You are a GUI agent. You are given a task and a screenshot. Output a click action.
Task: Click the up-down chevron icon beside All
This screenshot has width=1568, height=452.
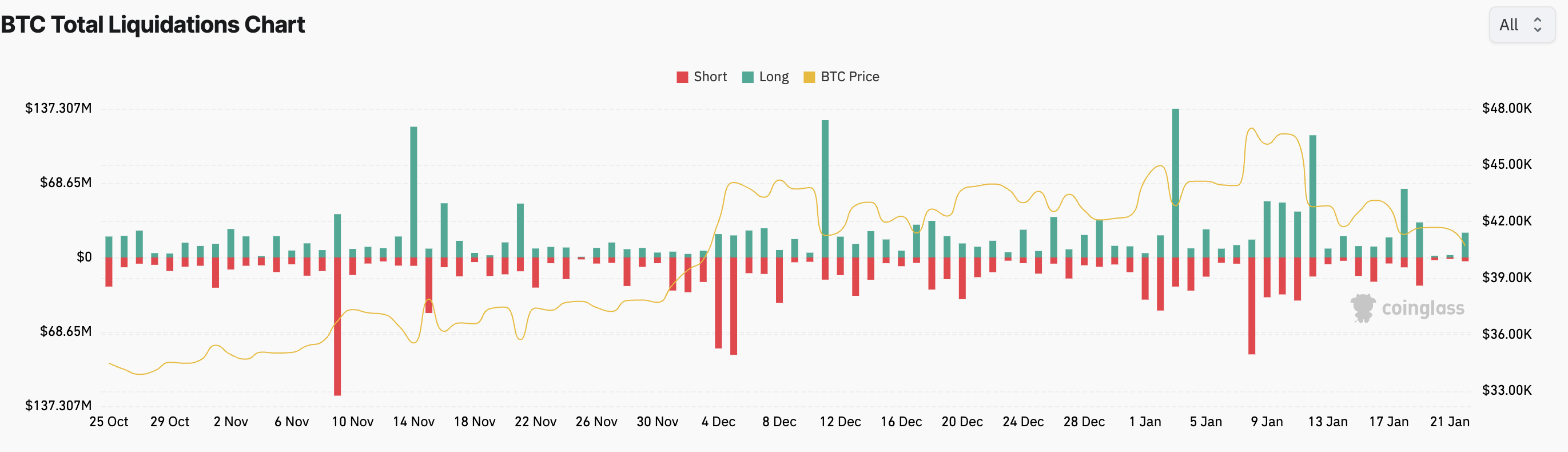click(1538, 25)
